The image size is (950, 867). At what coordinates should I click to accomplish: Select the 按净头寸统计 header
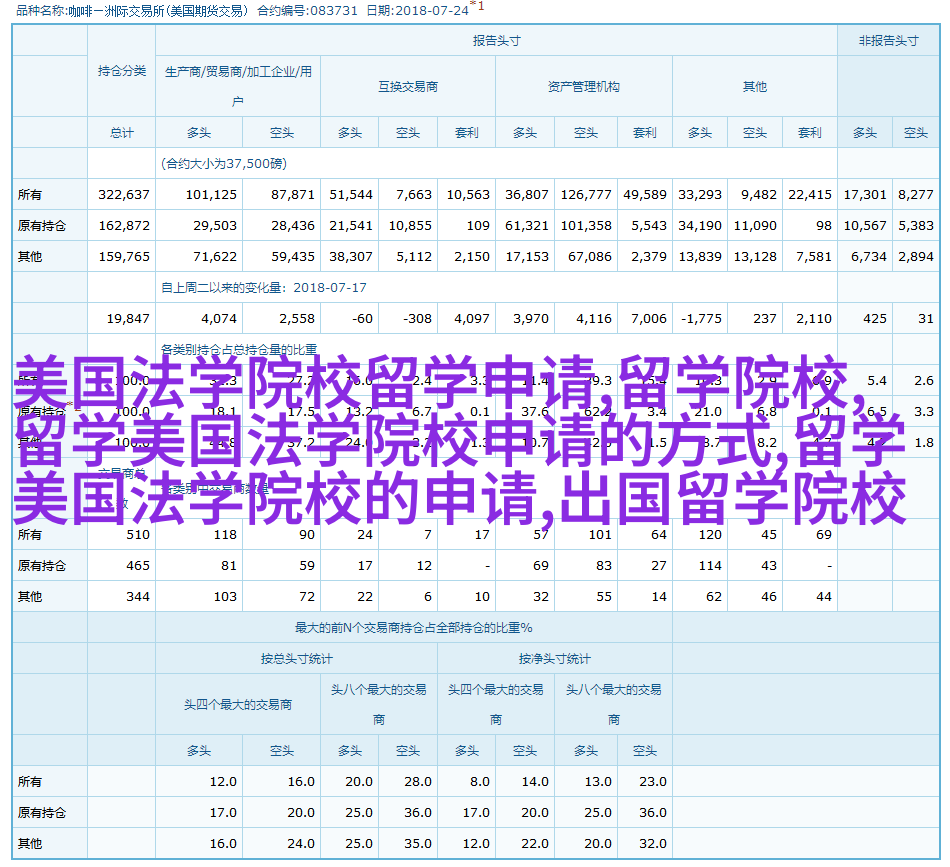tap(554, 659)
